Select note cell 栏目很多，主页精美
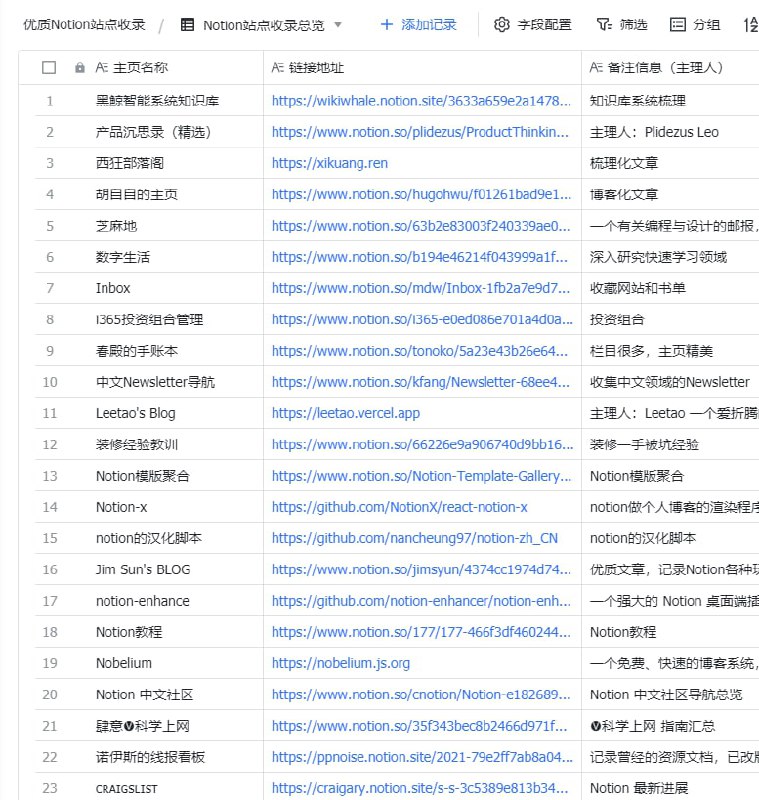This screenshot has height=800, width=759. tap(651, 351)
